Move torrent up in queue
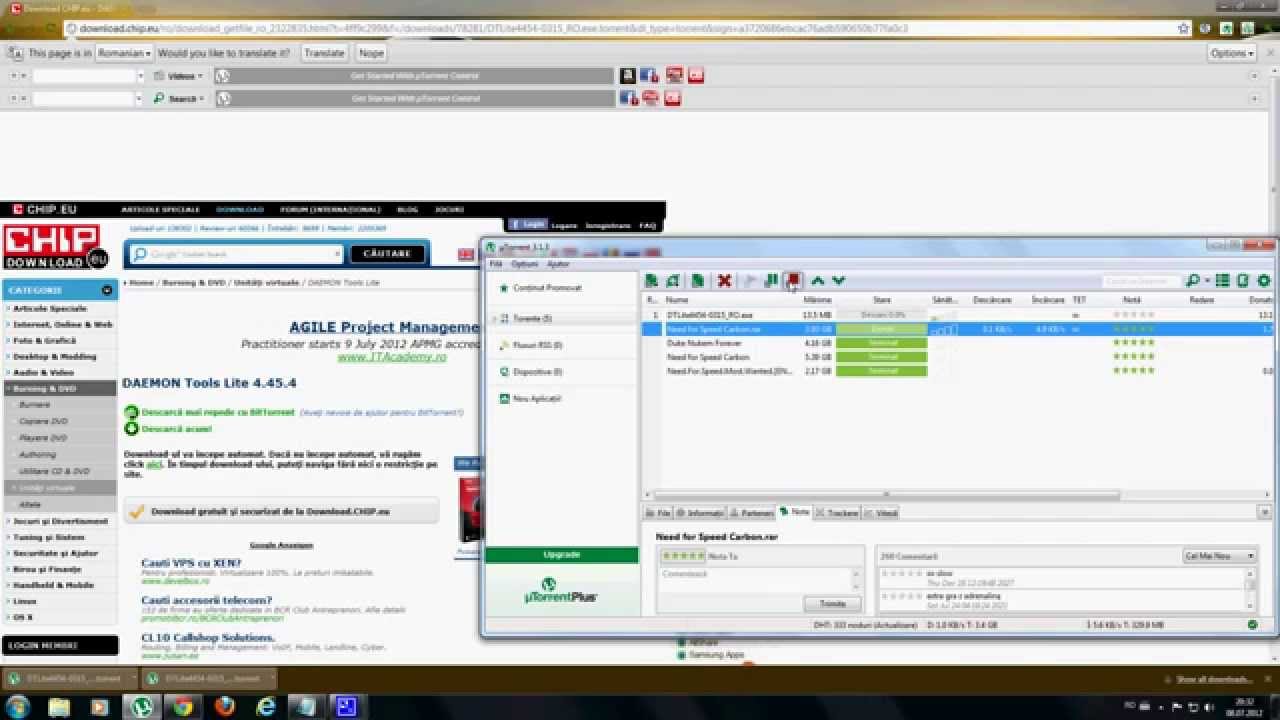This screenshot has width=1280, height=720. [x=818, y=281]
